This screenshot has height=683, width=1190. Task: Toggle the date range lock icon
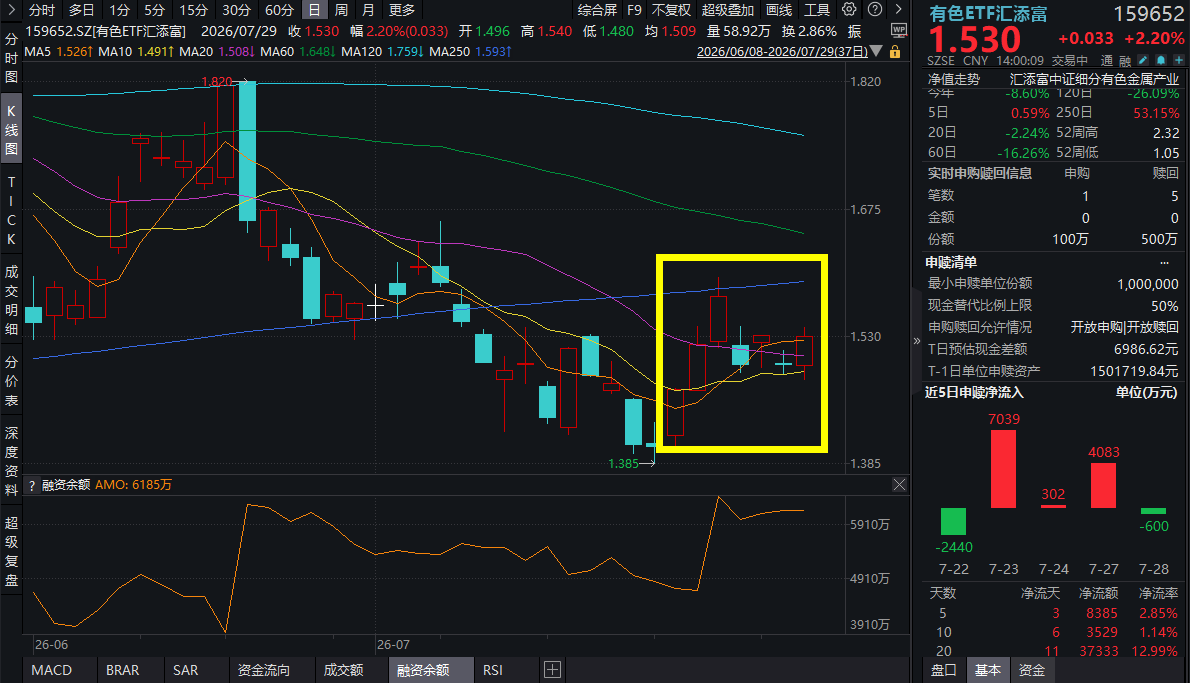point(895,52)
